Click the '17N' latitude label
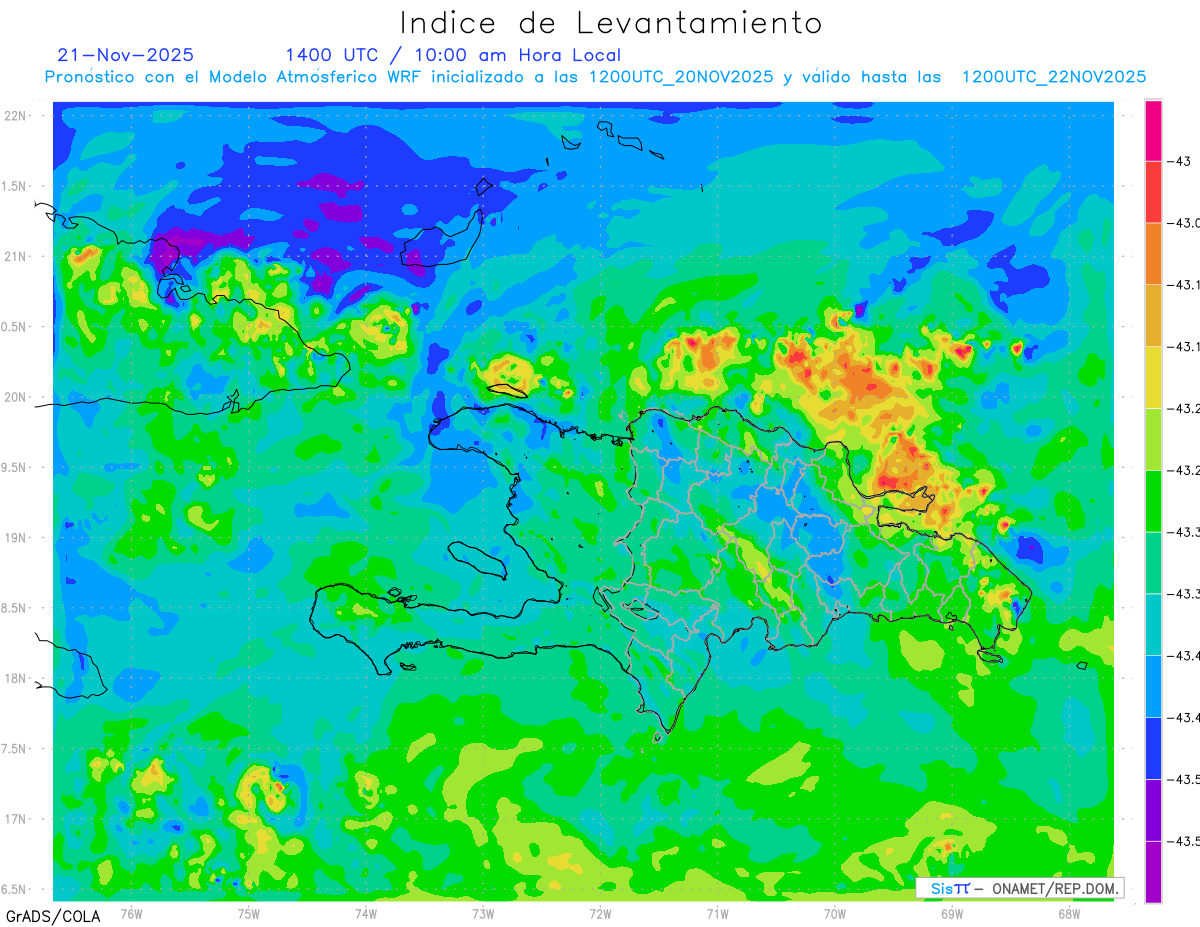 (15, 819)
